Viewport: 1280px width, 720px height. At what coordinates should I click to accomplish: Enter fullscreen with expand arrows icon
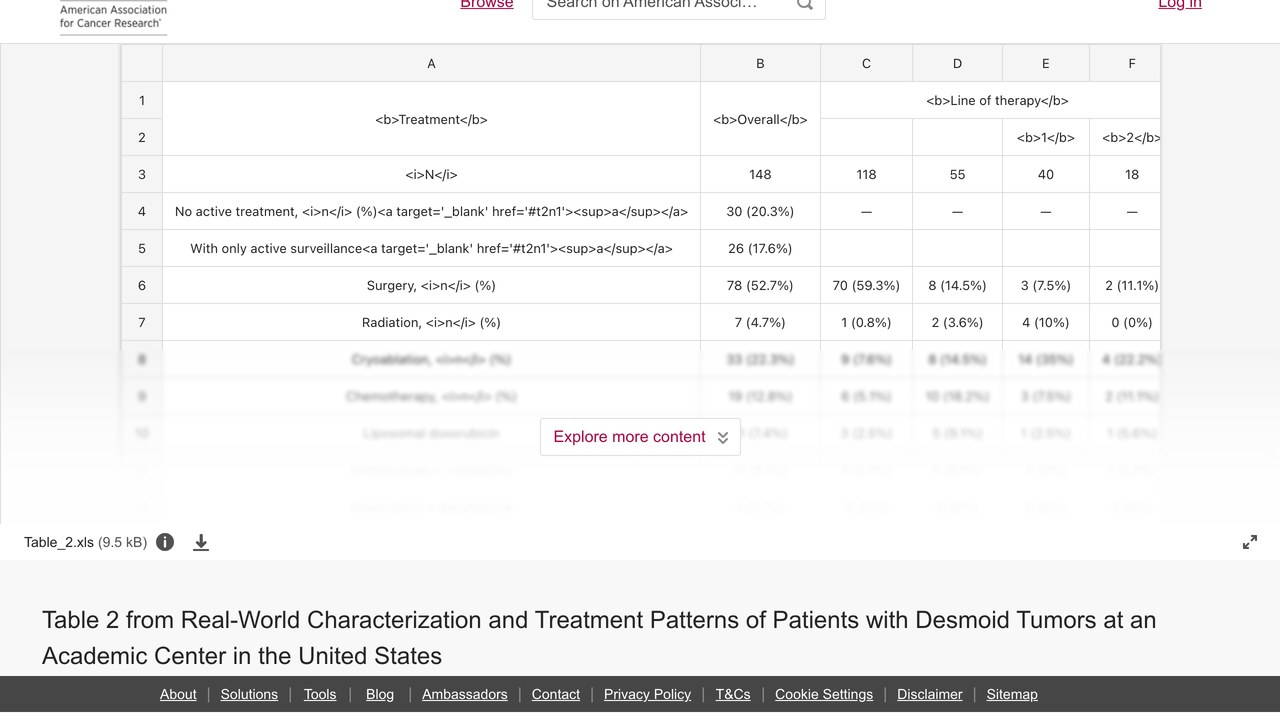(x=1250, y=542)
